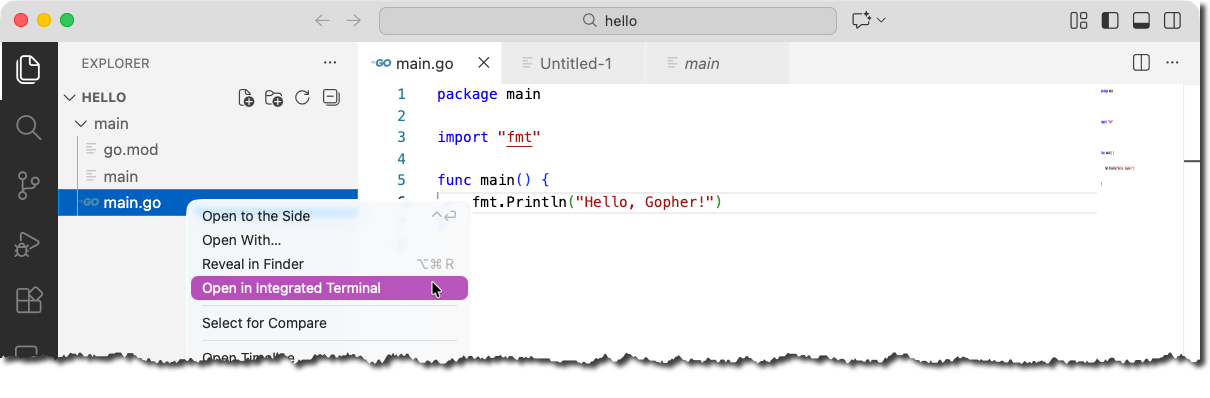The image size is (1210, 398).
Task: Switch to the Untitled-1 tab
Action: coord(575,63)
